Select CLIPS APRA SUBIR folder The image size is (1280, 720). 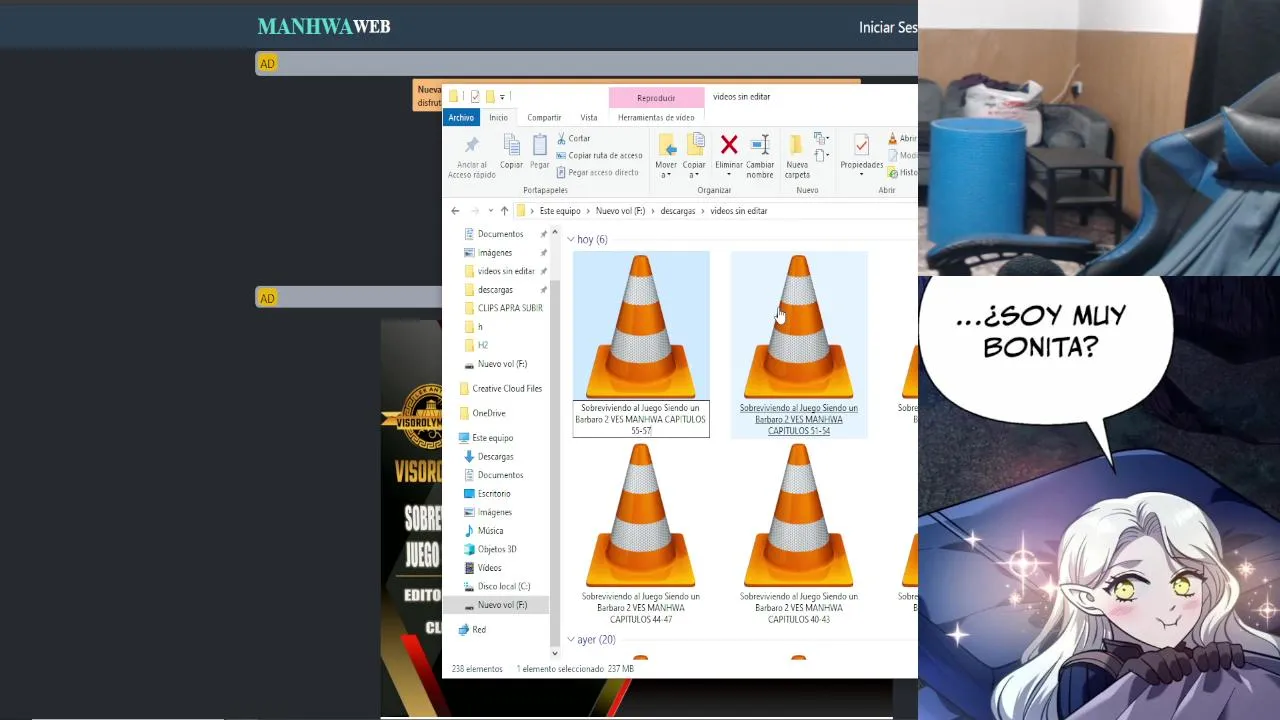[x=510, y=308]
